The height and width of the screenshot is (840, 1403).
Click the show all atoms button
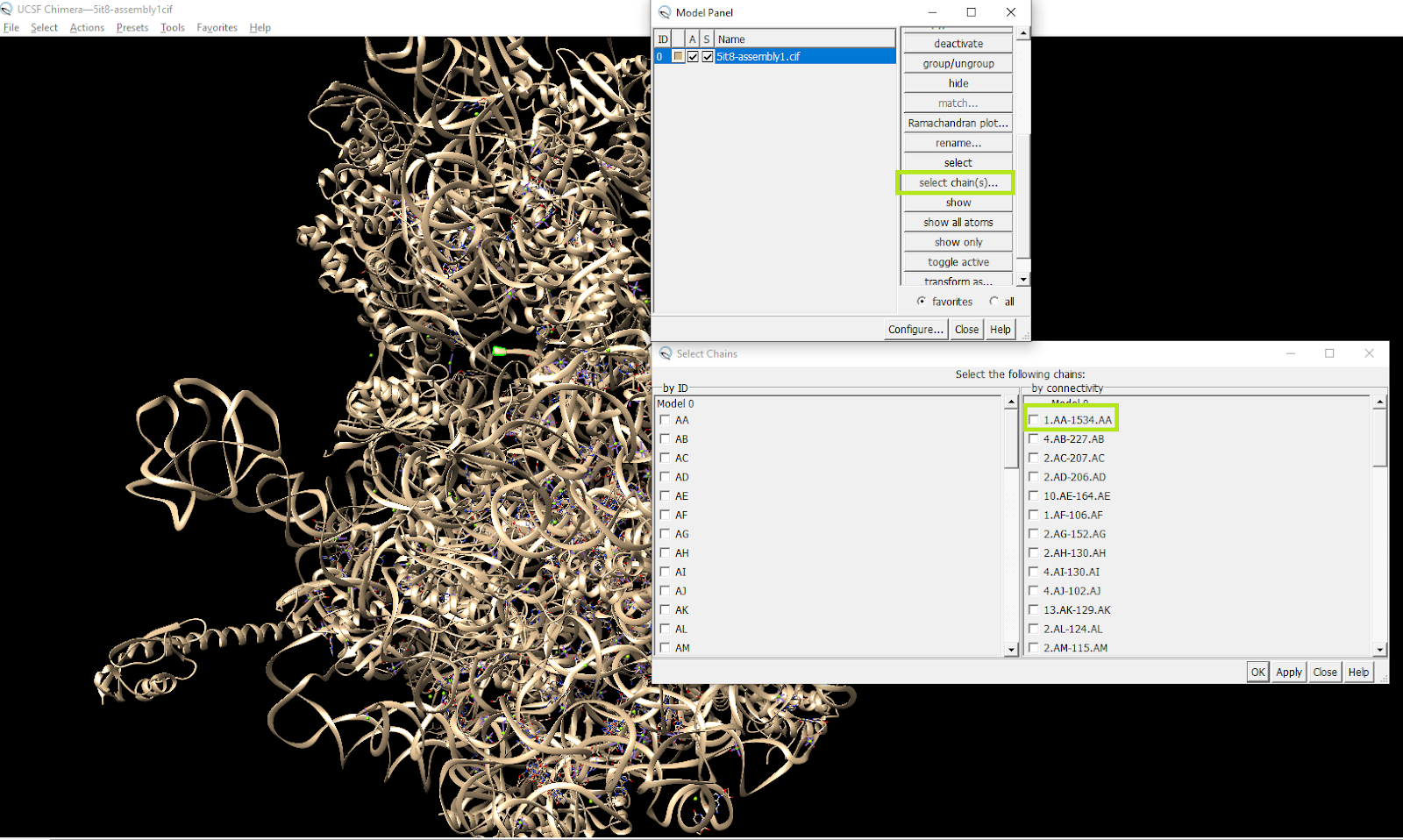coord(958,223)
